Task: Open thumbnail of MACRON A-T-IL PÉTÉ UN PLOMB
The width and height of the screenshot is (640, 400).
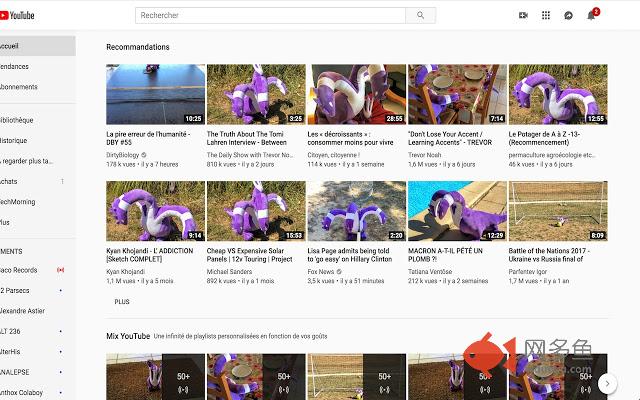Action: coord(457,211)
